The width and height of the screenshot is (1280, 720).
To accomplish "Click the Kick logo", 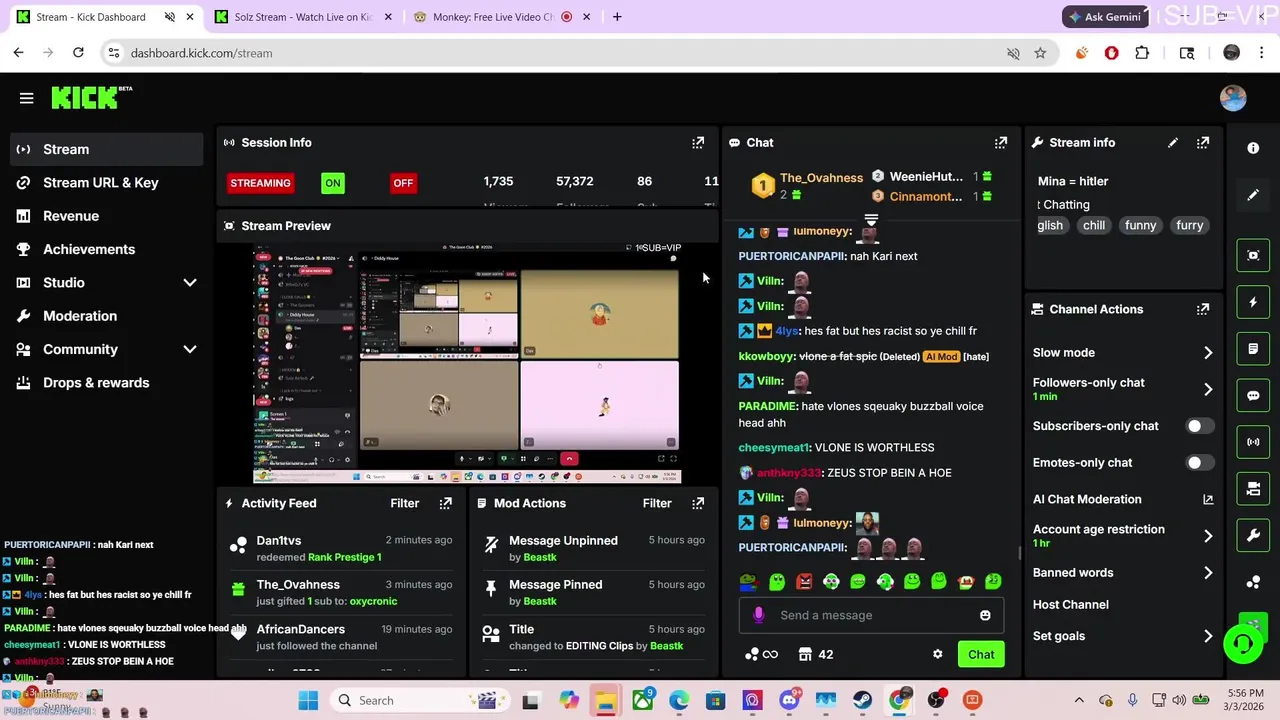I will (91, 97).
